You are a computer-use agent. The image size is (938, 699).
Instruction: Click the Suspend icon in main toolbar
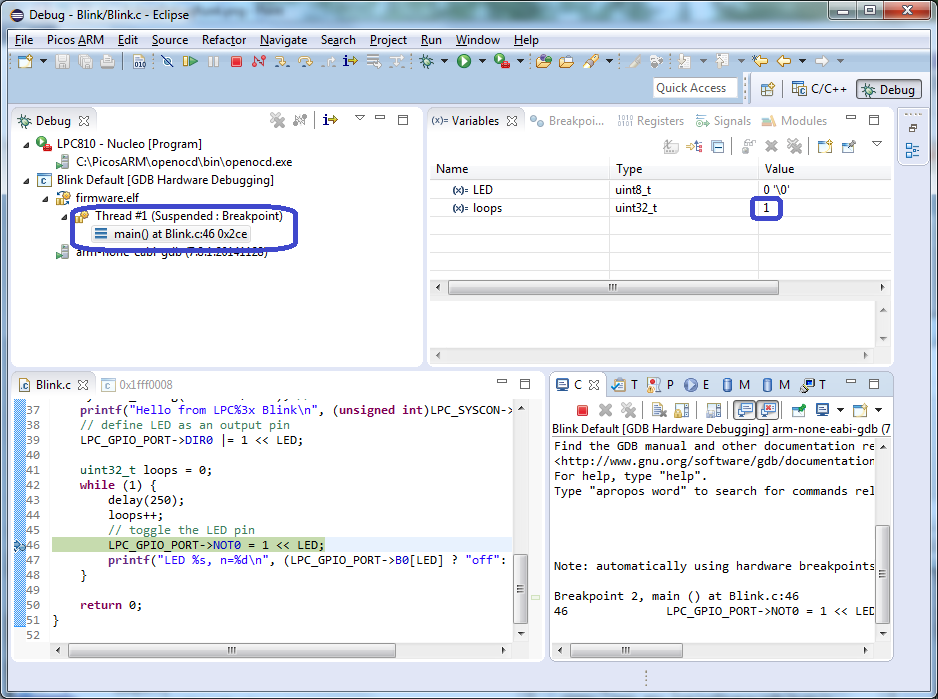point(214,61)
